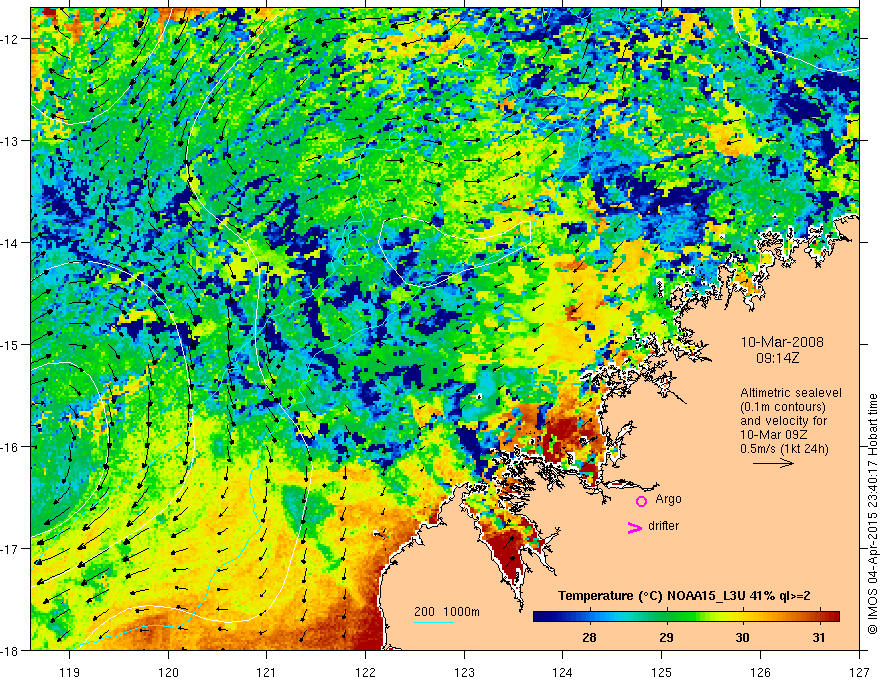Click the '10-Mar 09Z' legend line
The image size is (880, 680).
[772, 435]
